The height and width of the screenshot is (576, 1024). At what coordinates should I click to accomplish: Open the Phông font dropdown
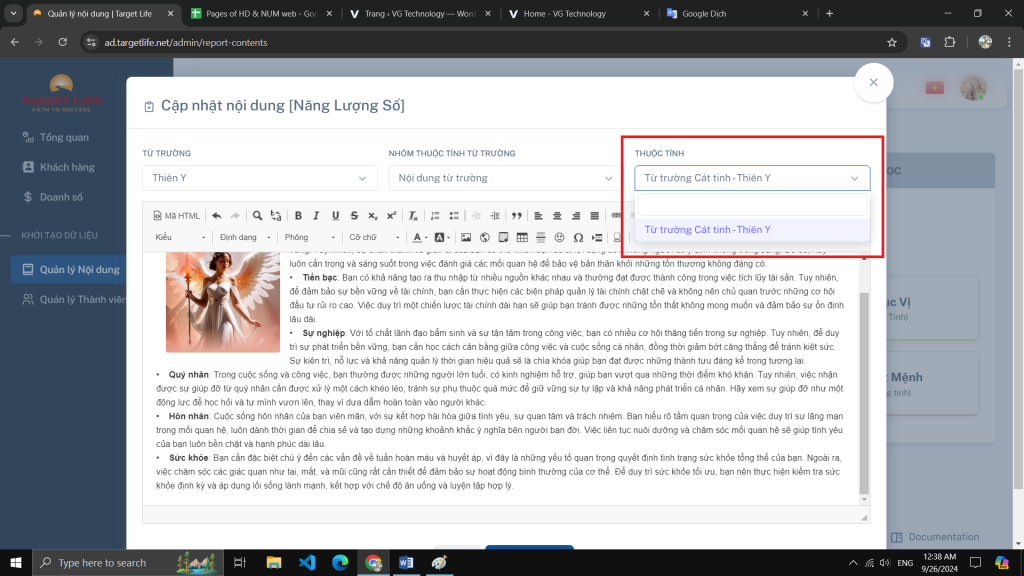(310, 237)
